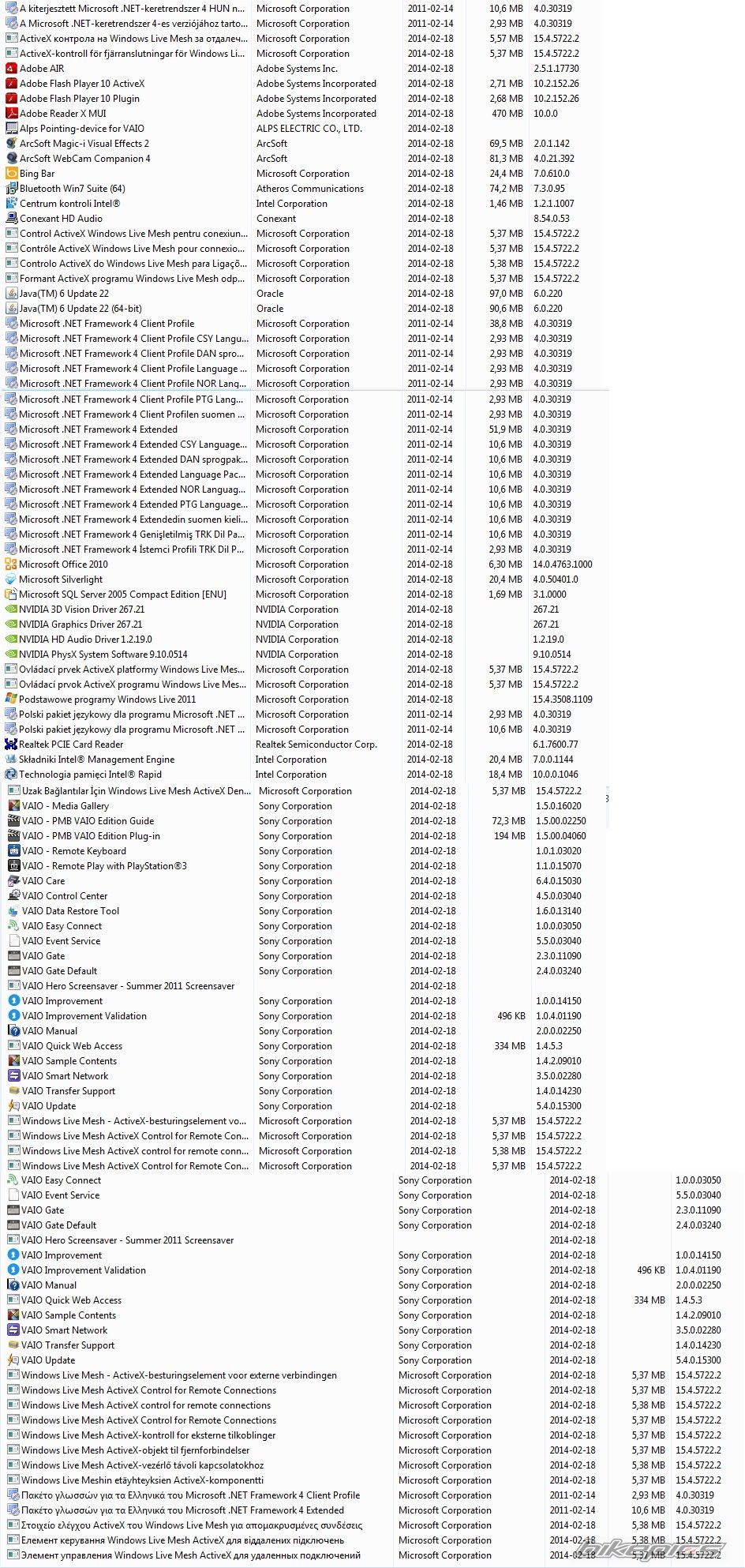Select the Java(TM) 6 Update 22 (64-bit) icon

pos(12,309)
